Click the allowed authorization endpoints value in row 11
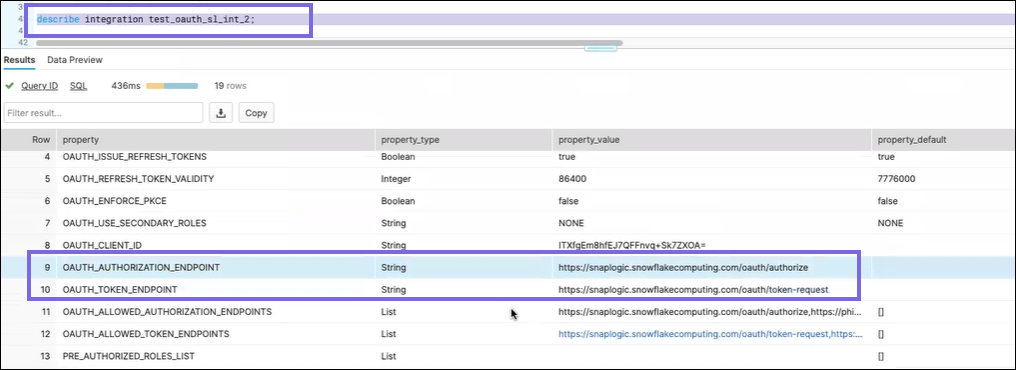 [711, 312]
